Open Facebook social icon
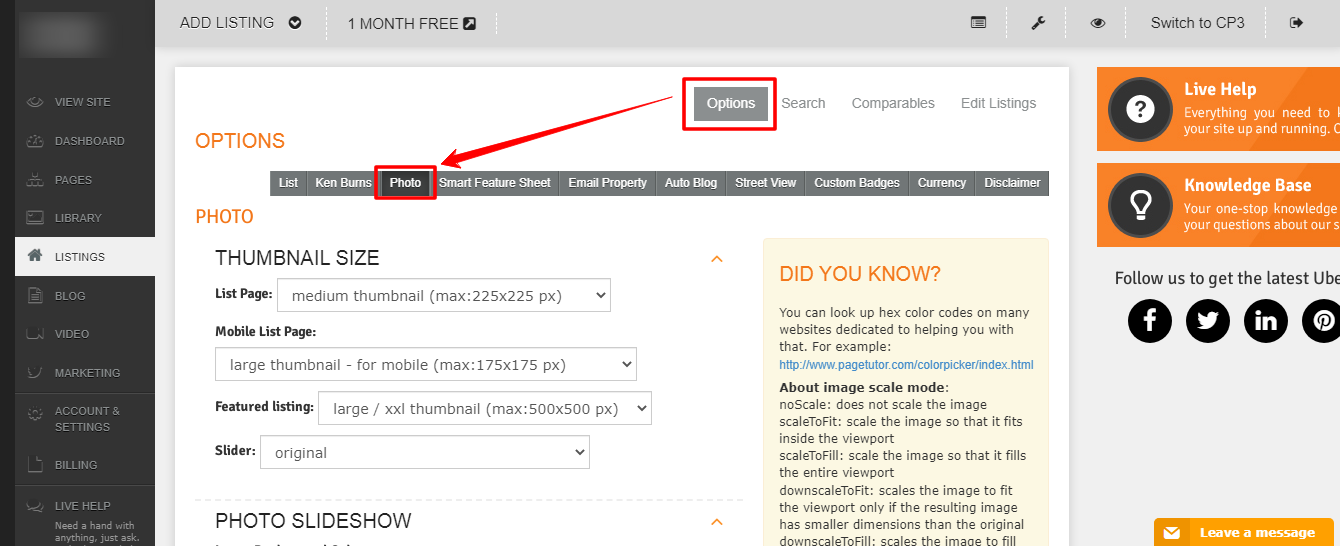Screen dimensions: 1340x546 pos(1150,320)
